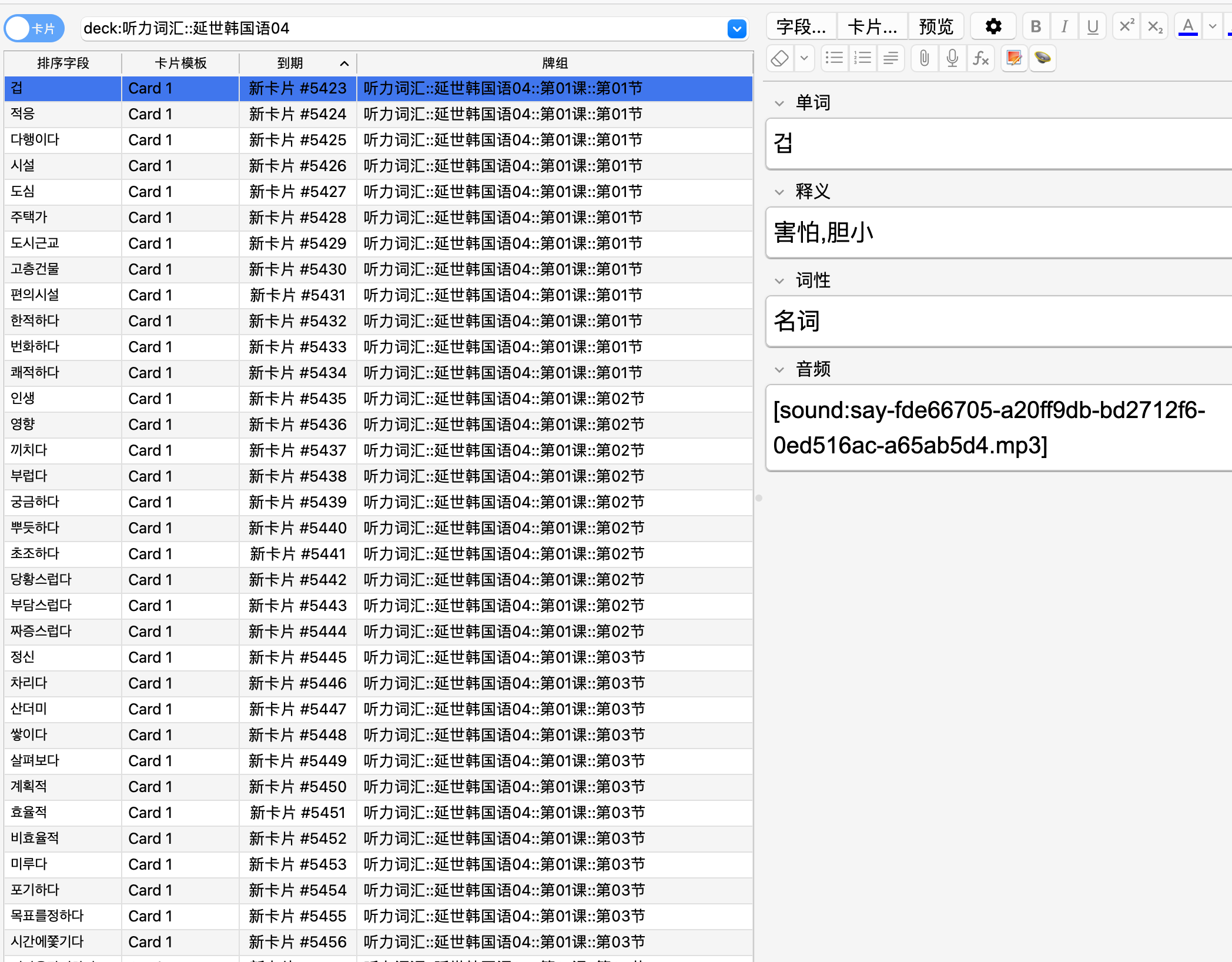Click the underline formatting icon

[1093, 26]
